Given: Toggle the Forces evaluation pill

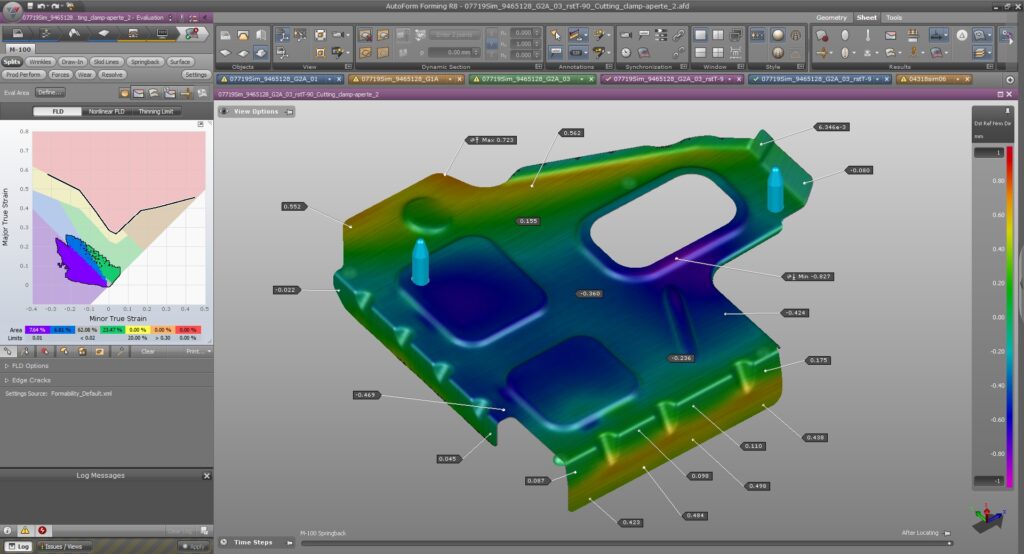Looking at the screenshot, I should tap(60, 74).
